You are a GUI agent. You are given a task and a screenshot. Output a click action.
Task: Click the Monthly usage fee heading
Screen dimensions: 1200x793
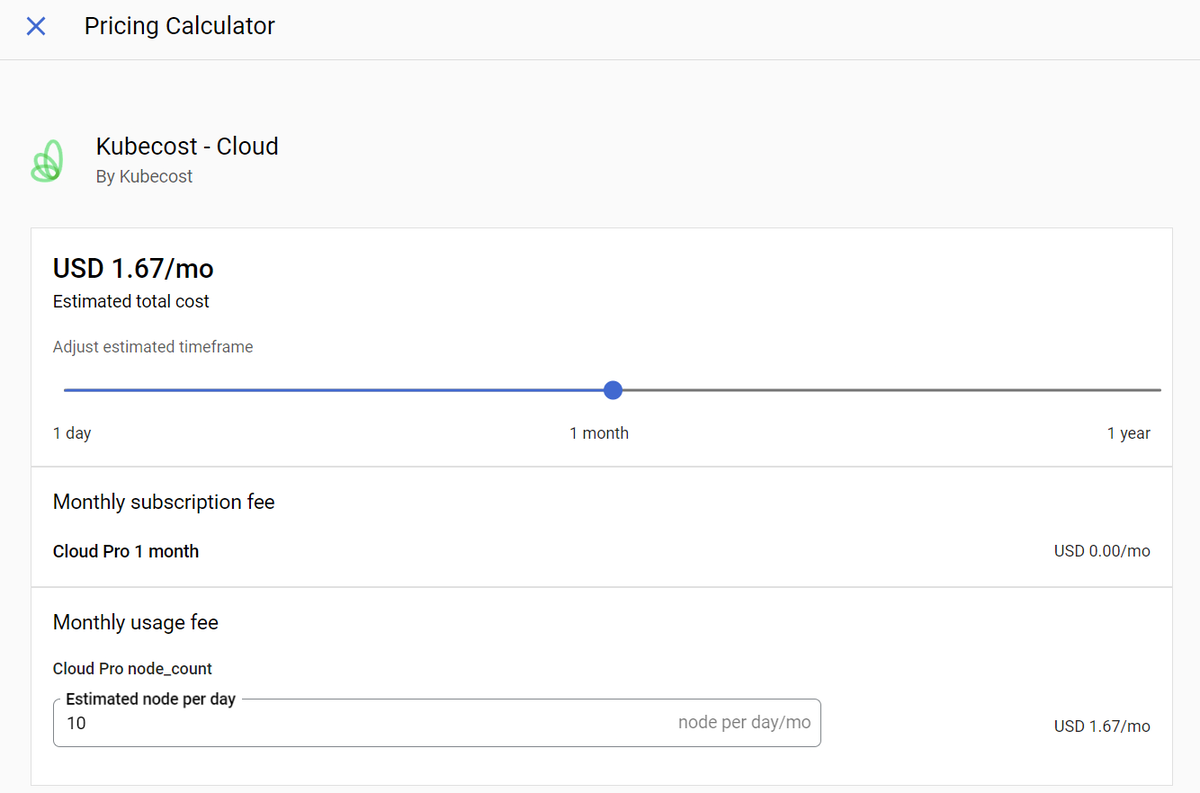136,622
